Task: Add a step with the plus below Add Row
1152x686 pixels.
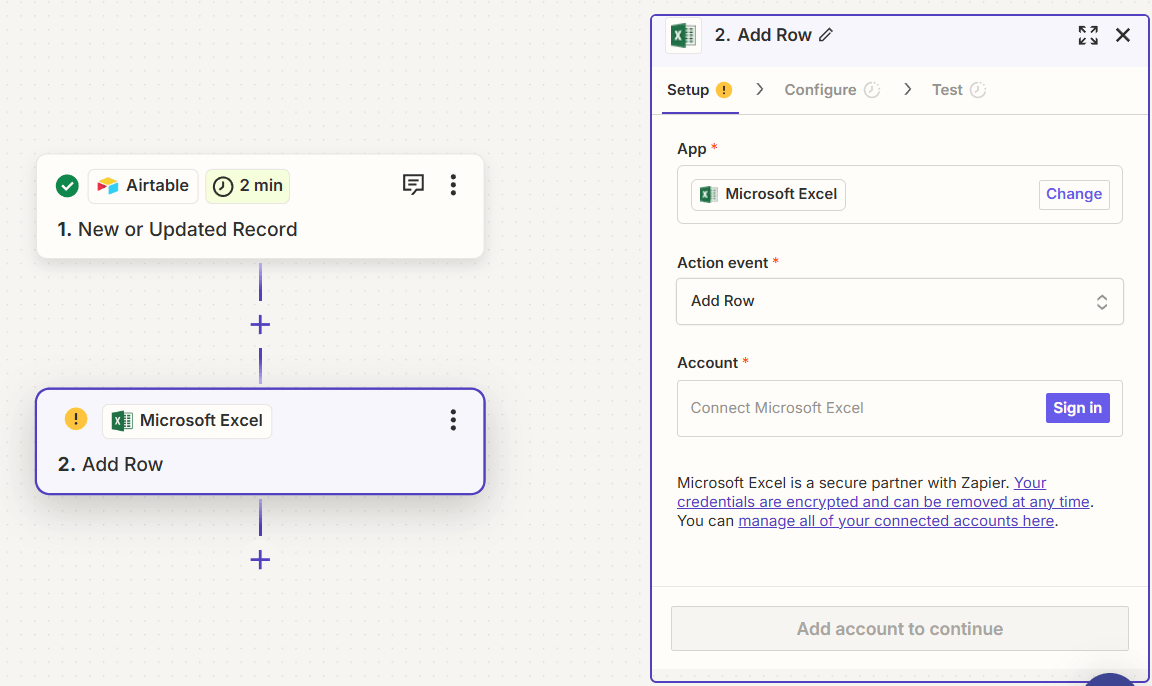Action: (x=260, y=560)
